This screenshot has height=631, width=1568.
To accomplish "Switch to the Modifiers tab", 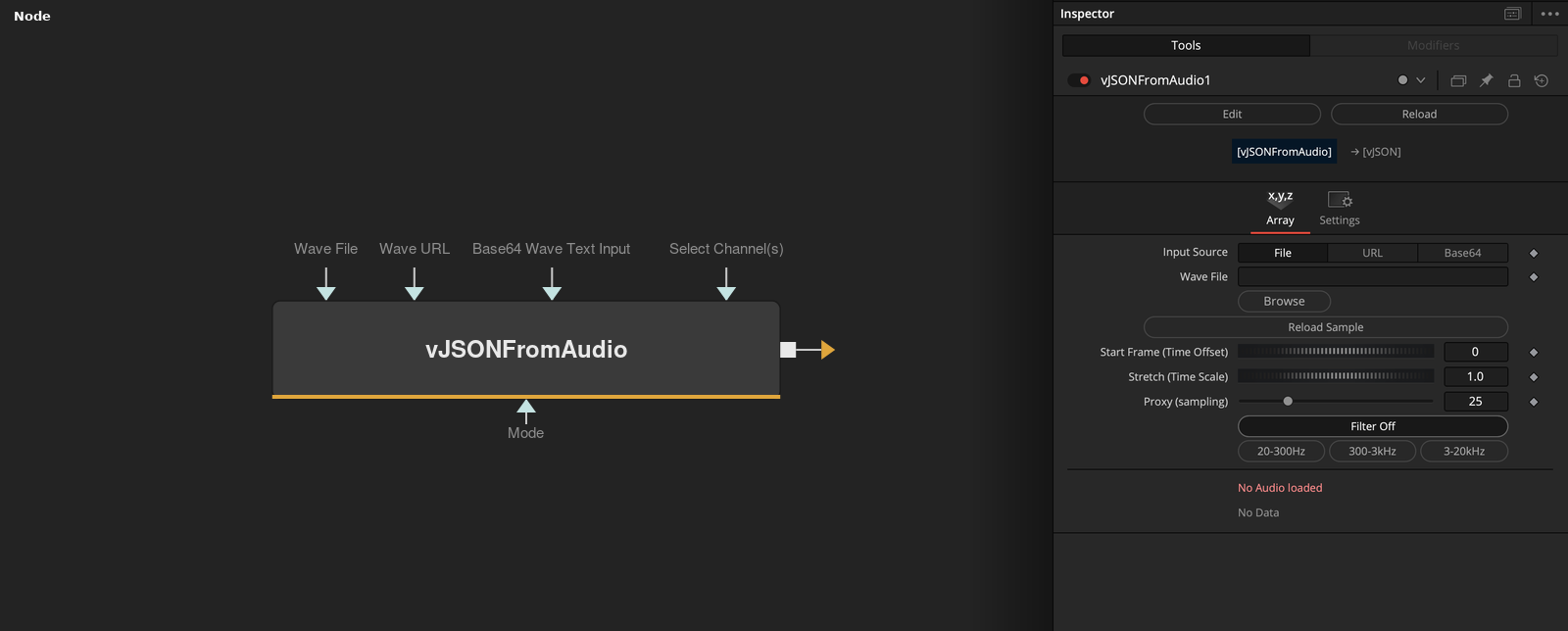I will tap(1434, 45).
